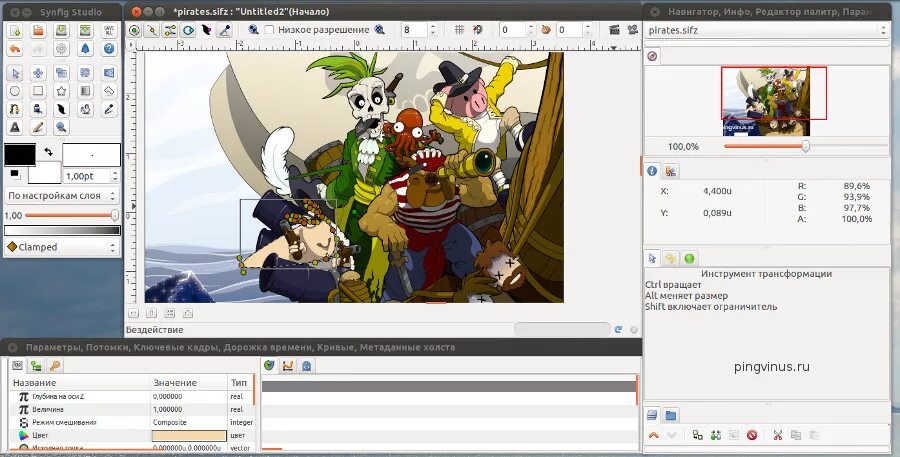Delete layer with red prohibition icon
The image size is (900, 457).
point(752,435)
